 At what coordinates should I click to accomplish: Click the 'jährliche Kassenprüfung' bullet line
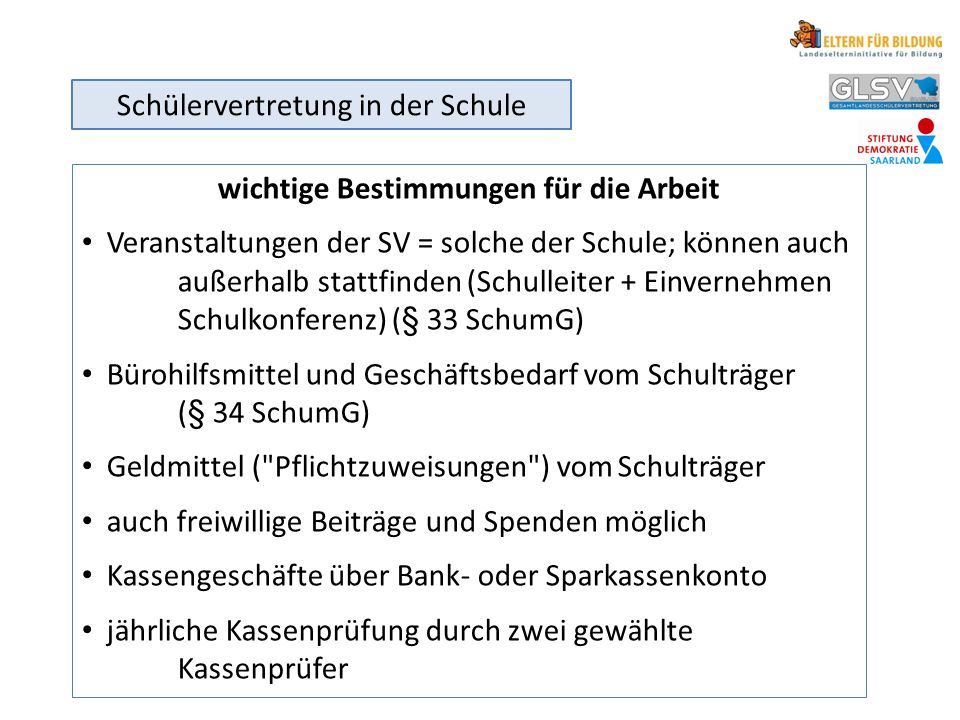click(399, 631)
